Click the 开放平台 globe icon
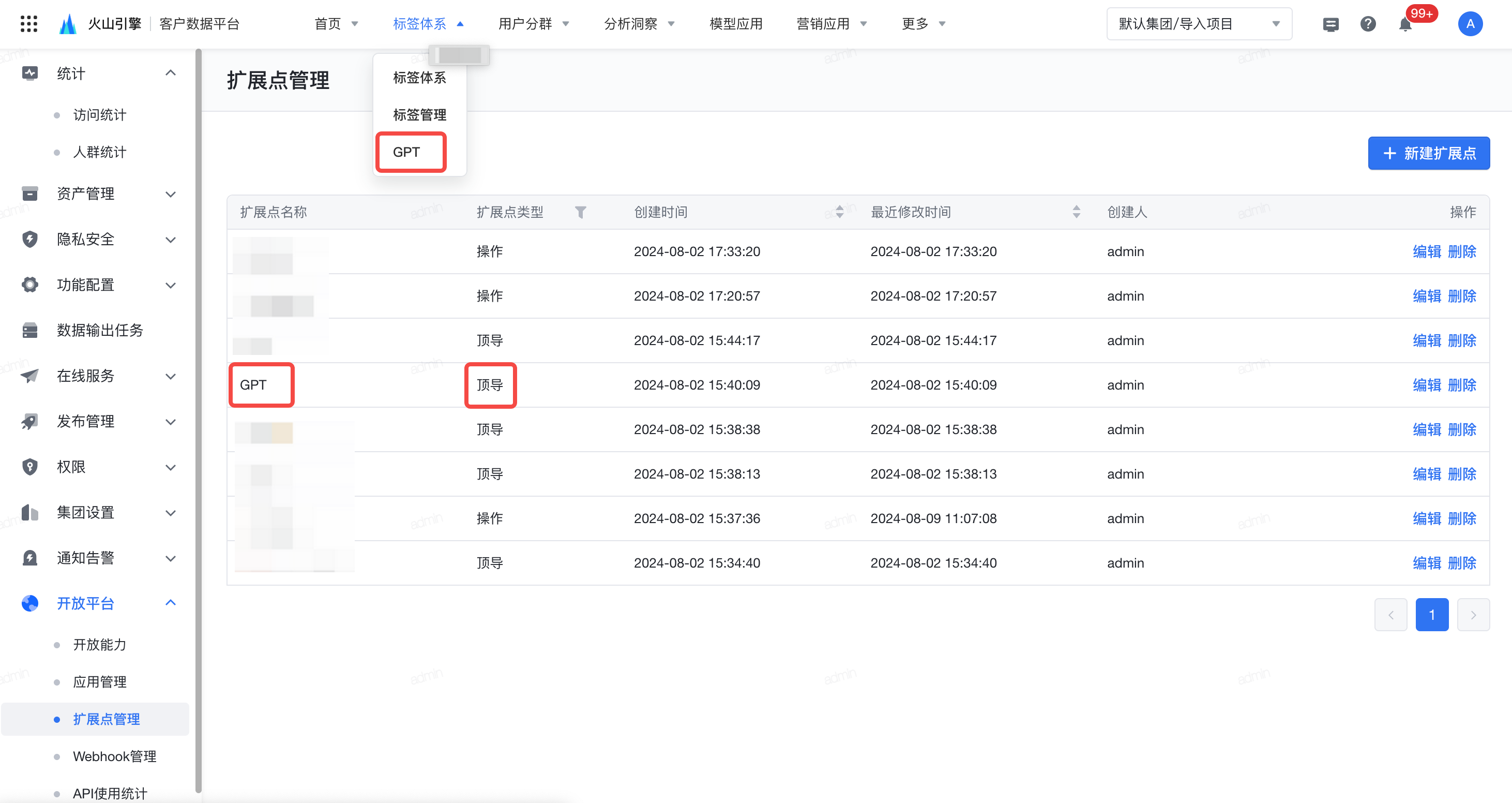Image resolution: width=1512 pixels, height=803 pixels. [30, 603]
